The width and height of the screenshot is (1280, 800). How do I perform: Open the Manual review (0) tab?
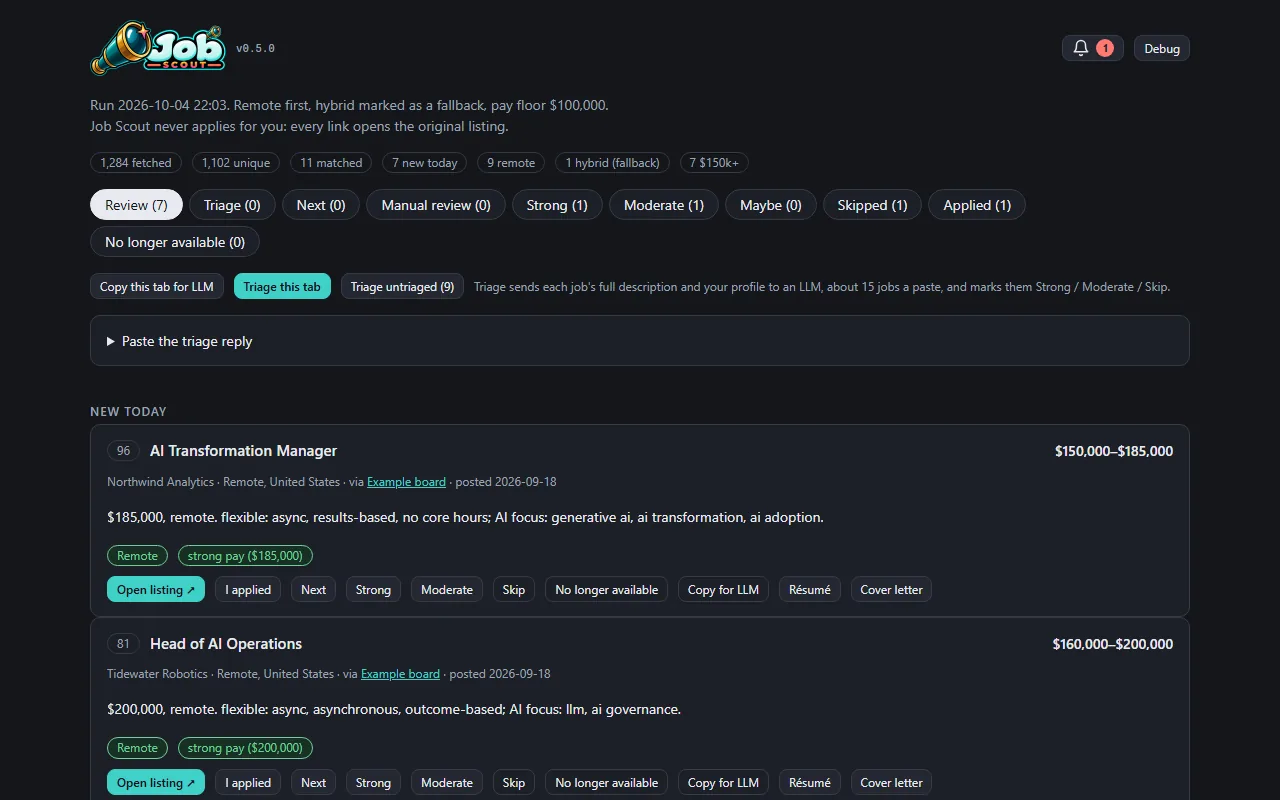click(436, 205)
